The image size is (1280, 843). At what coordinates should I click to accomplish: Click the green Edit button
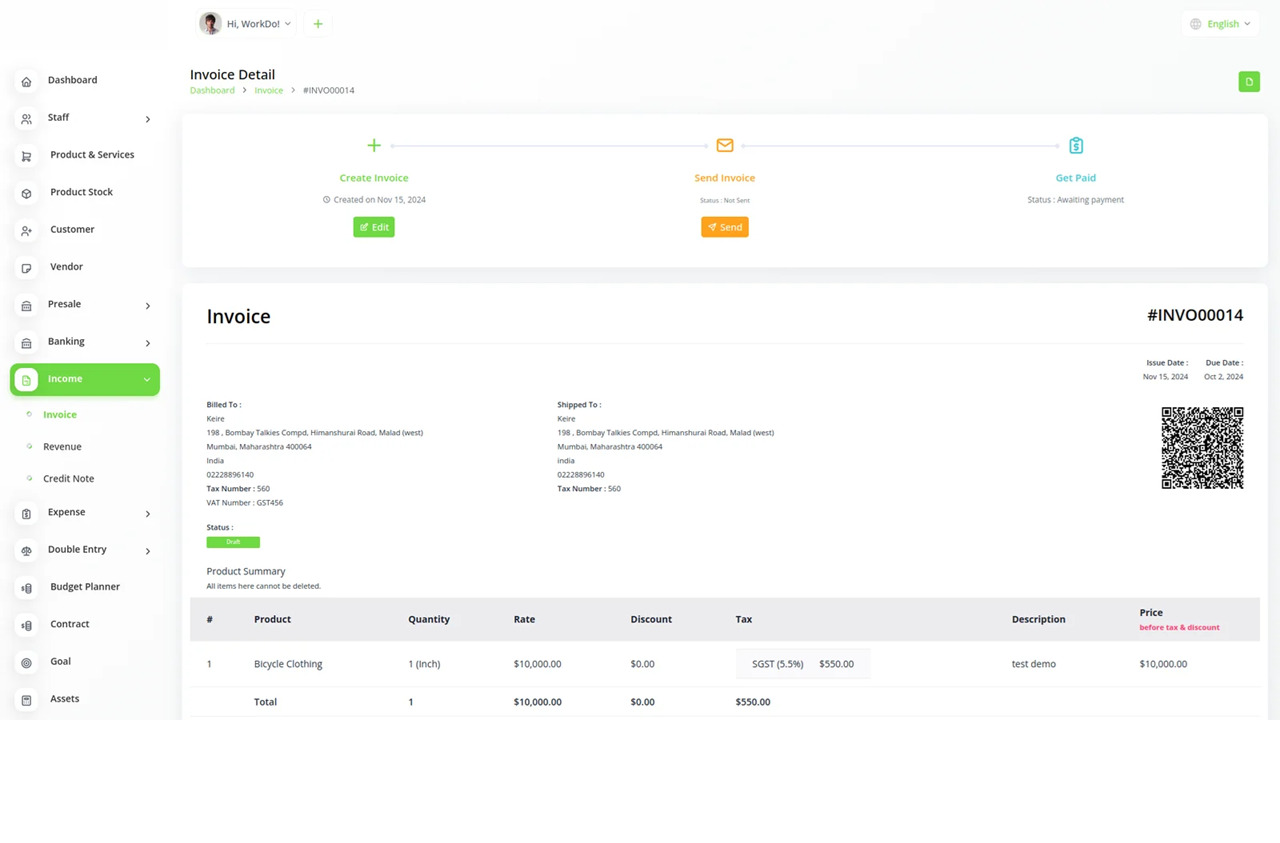(374, 227)
